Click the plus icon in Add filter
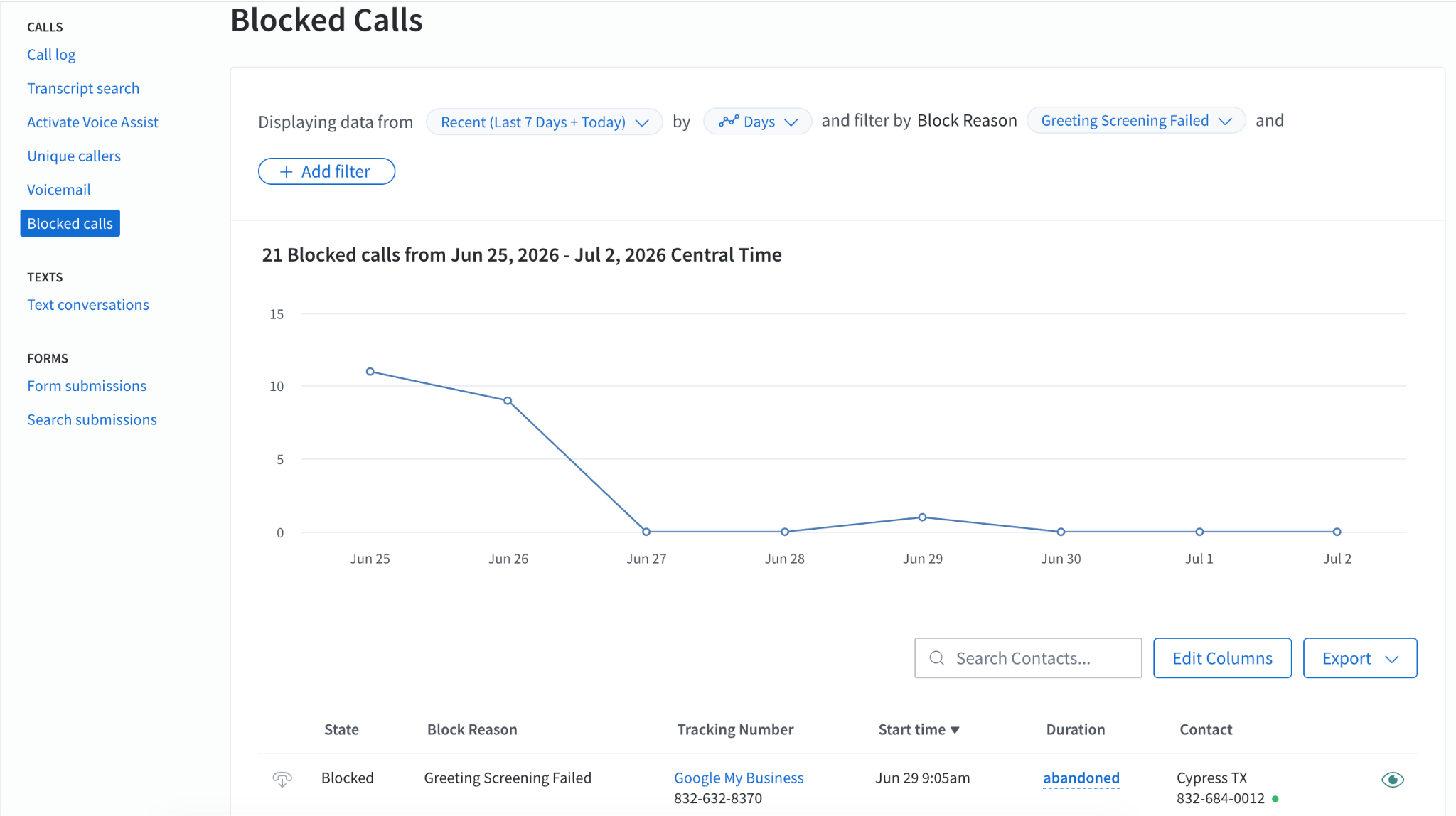Image resolution: width=1456 pixels, height=816 pixels. tap(286, 172)
